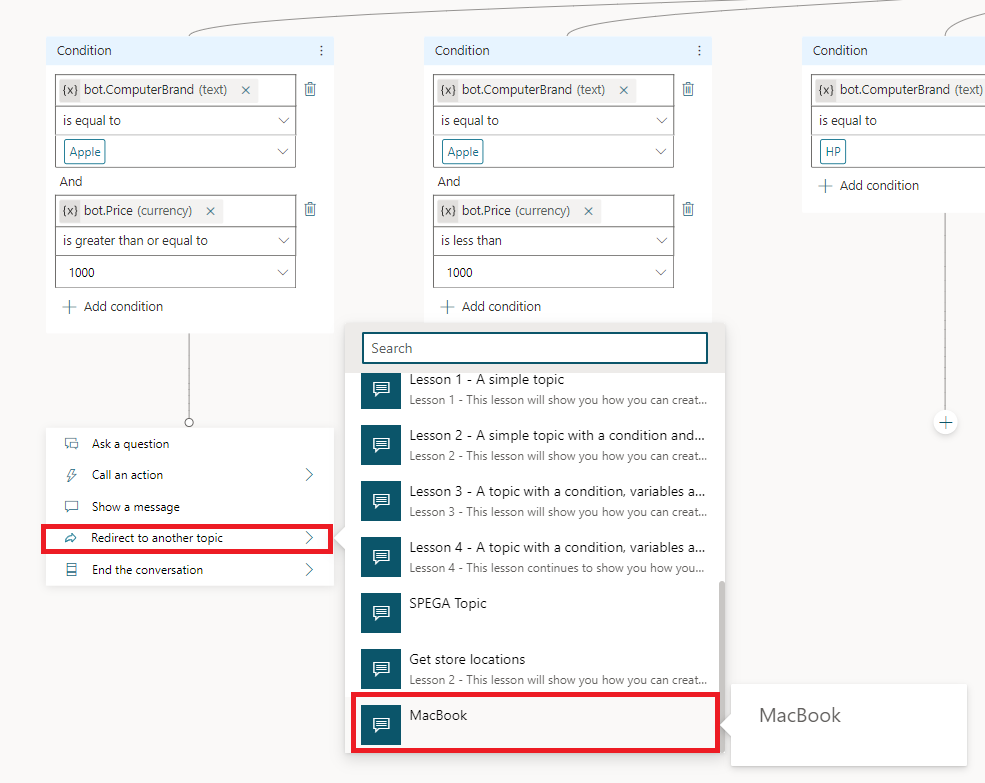Open the Apple value dropdown in first condition
The width and height of the screenshot is (985, 783).
click(283, 152)
